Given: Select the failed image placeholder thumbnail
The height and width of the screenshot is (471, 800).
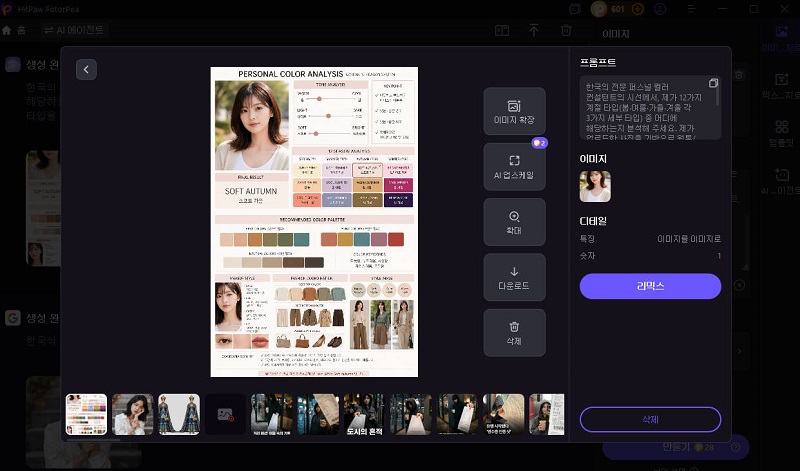Looking at the screenshot, I should pyautogui.click(x=226, y=414).
